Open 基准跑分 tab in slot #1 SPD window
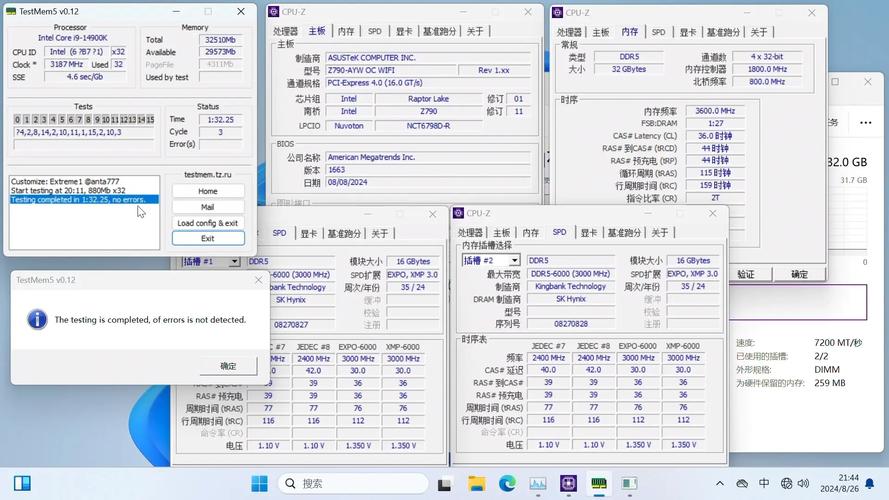889x500 pixels. (x=344, y=234)
